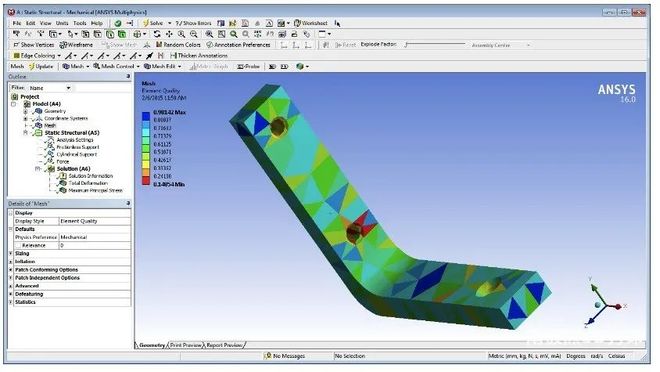This screenshot has width=660, height=372.
Task: Switch to the Print Preview tab
Action: (186, 345)
